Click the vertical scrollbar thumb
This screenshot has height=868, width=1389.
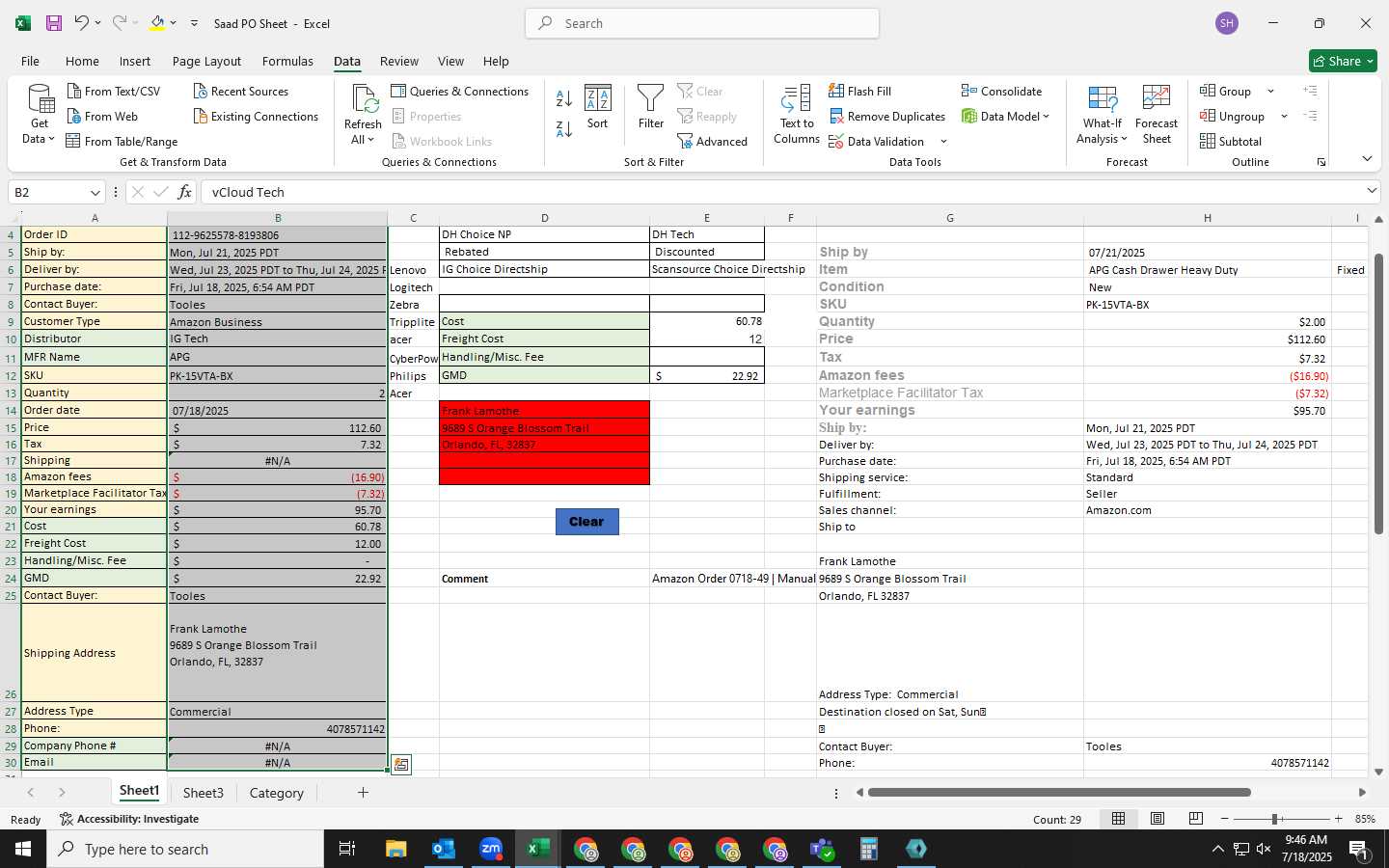tap(1378, 393)
